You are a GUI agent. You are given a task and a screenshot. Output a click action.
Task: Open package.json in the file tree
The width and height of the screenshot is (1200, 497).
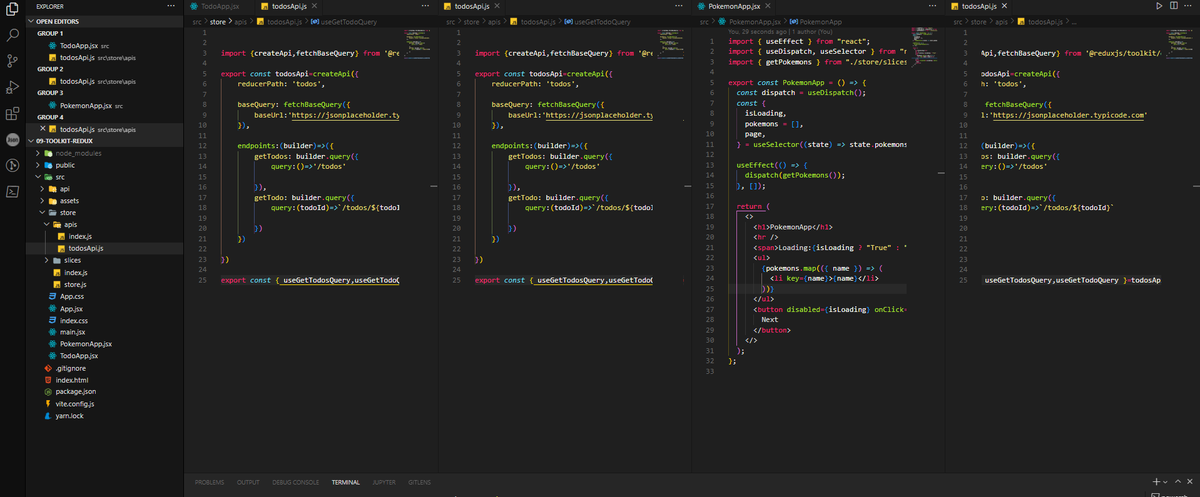tap(106, 392)
